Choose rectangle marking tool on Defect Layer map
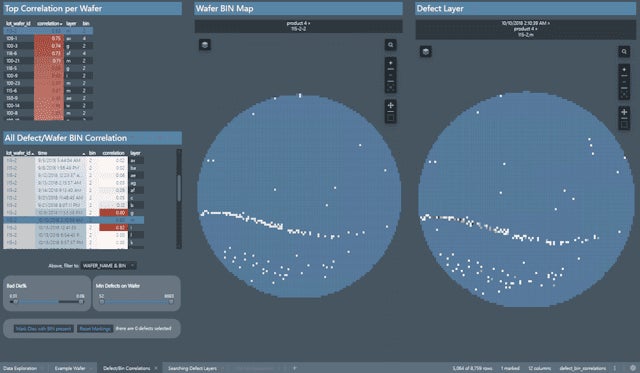Viewport: 640px width, 373px height. click(624, 124)
